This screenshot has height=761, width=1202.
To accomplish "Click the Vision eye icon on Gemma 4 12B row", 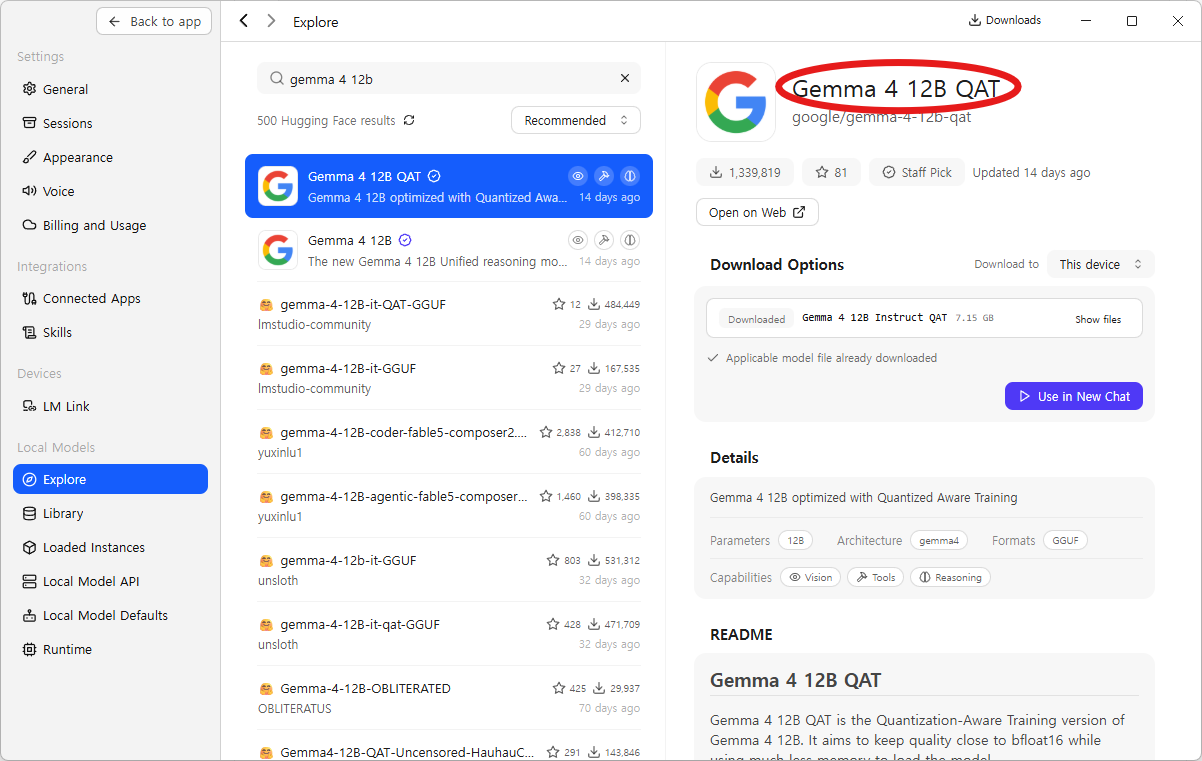I will [577, 240].
